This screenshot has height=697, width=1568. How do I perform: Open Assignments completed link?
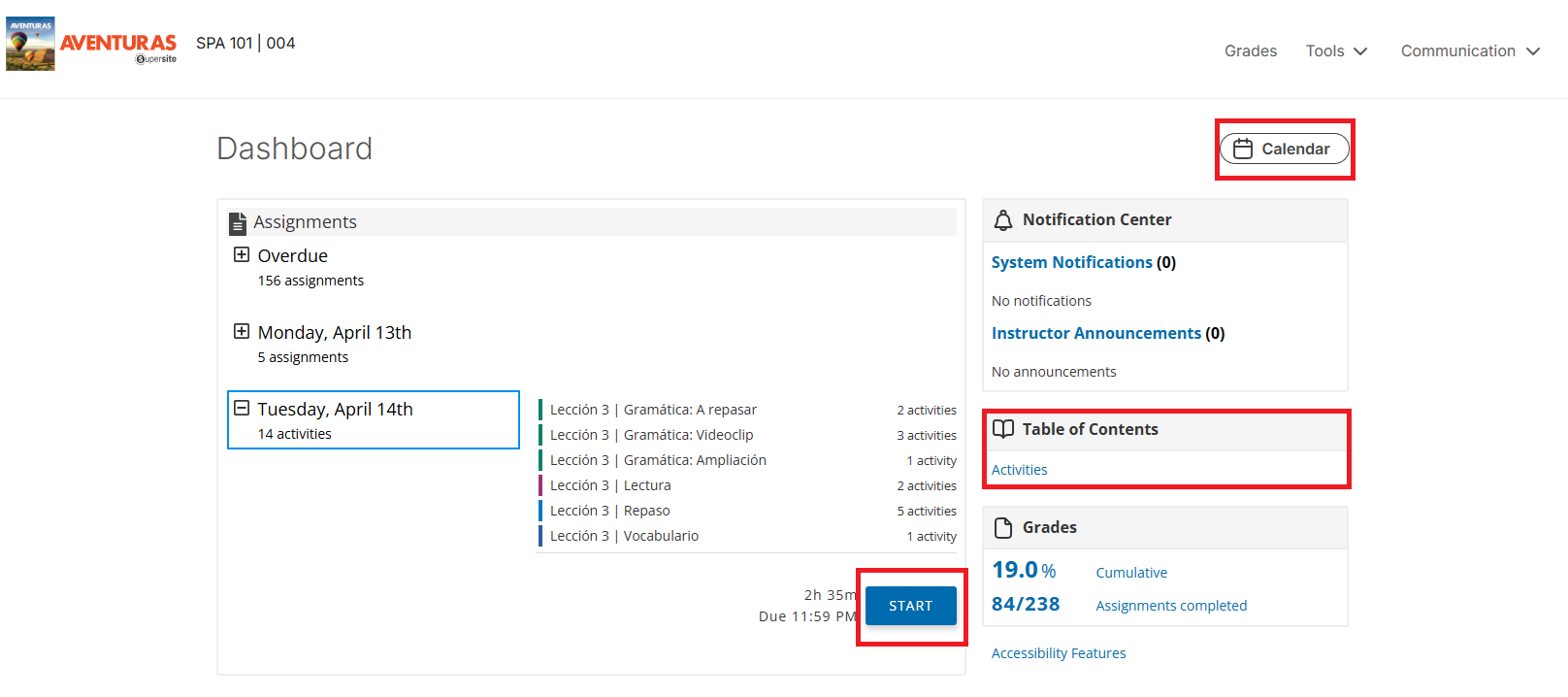coord(1171,606)
